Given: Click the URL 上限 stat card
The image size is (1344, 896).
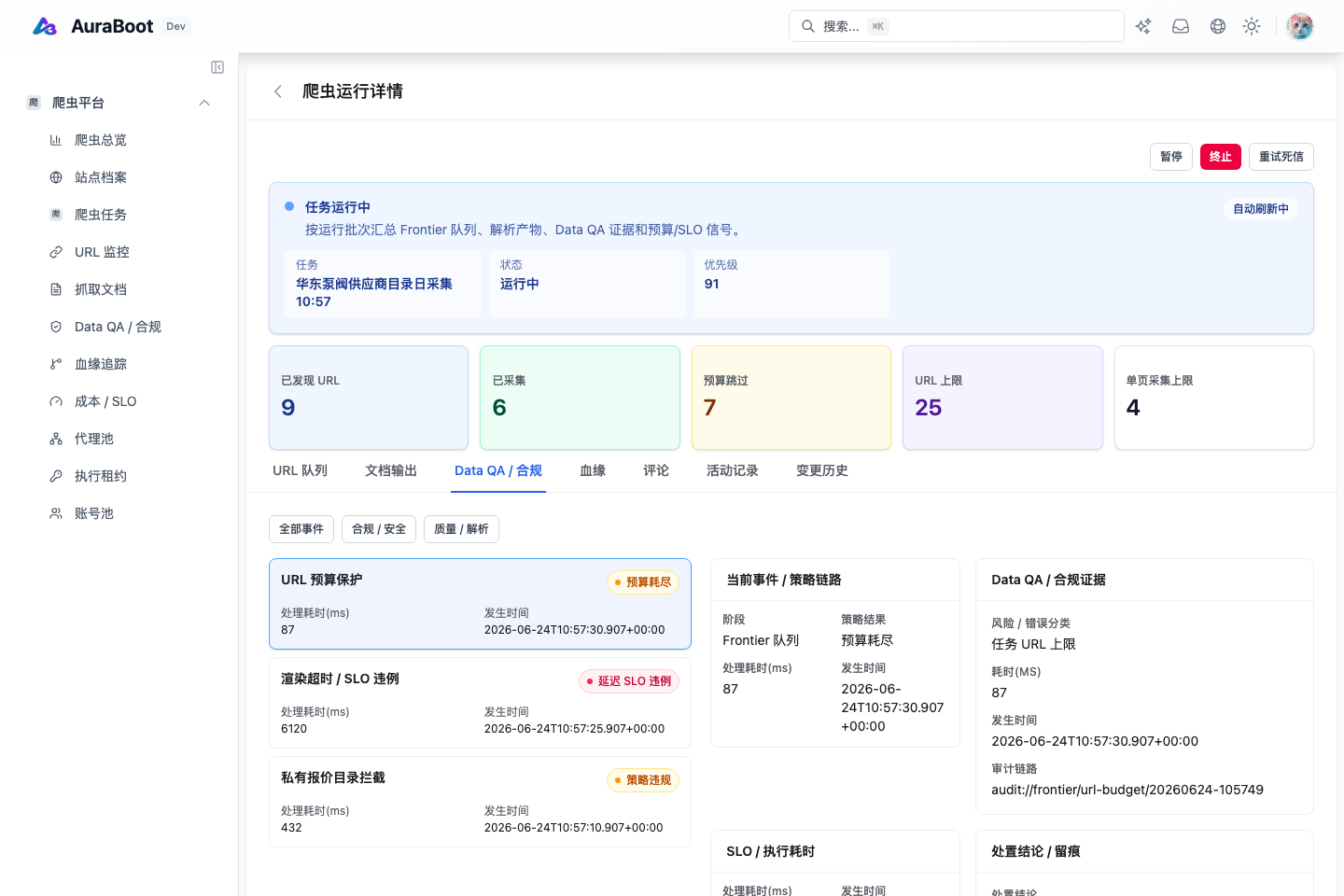Looking at the screenshot, I should [1002, 398].
